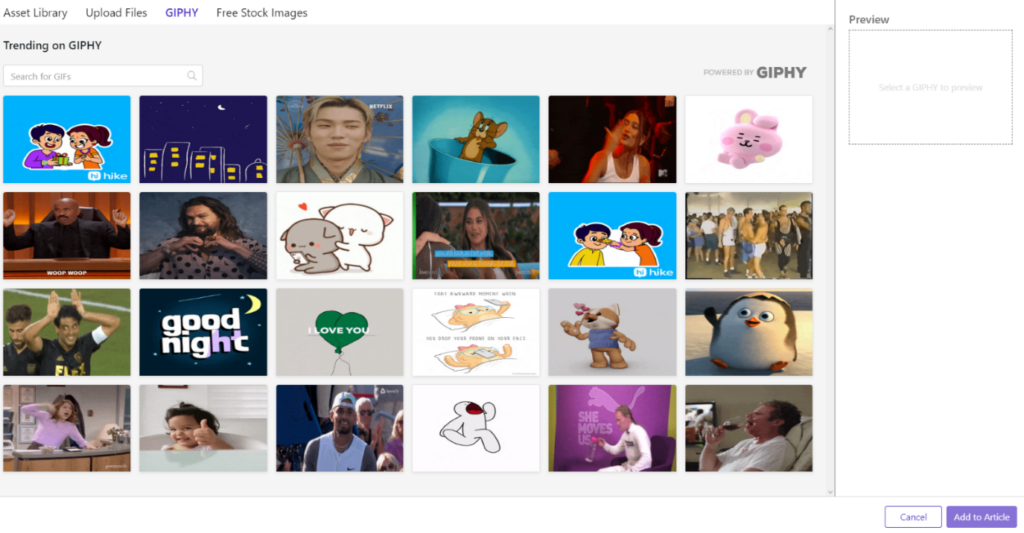Select the SHE MOVES US purple GIF

coord(613,428)
